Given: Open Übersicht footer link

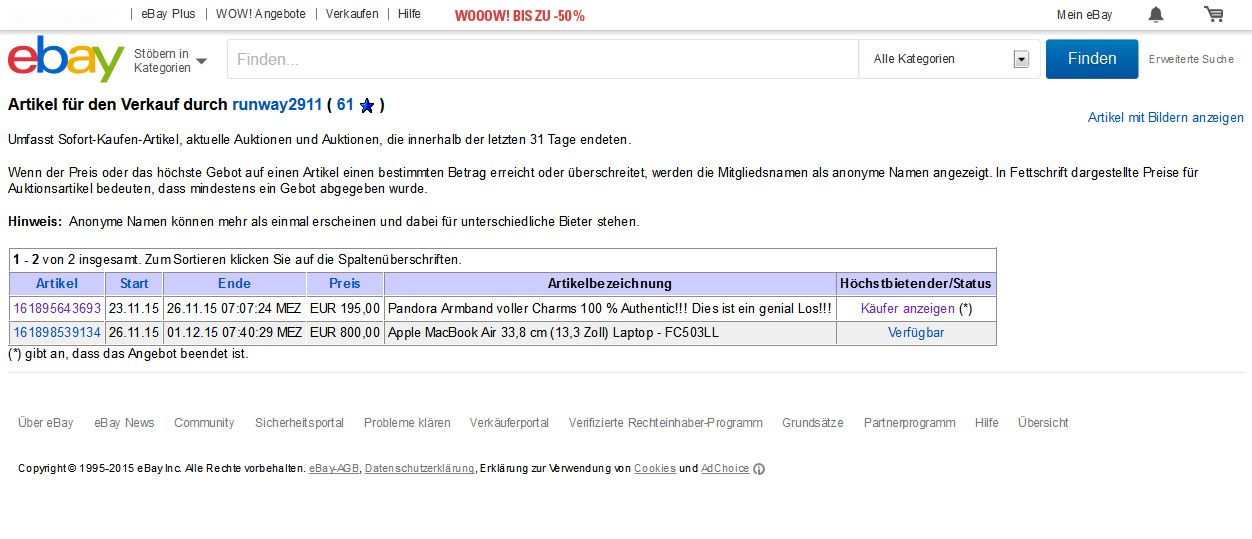Looking at the screenshot, I should [x=1043, y=423].
